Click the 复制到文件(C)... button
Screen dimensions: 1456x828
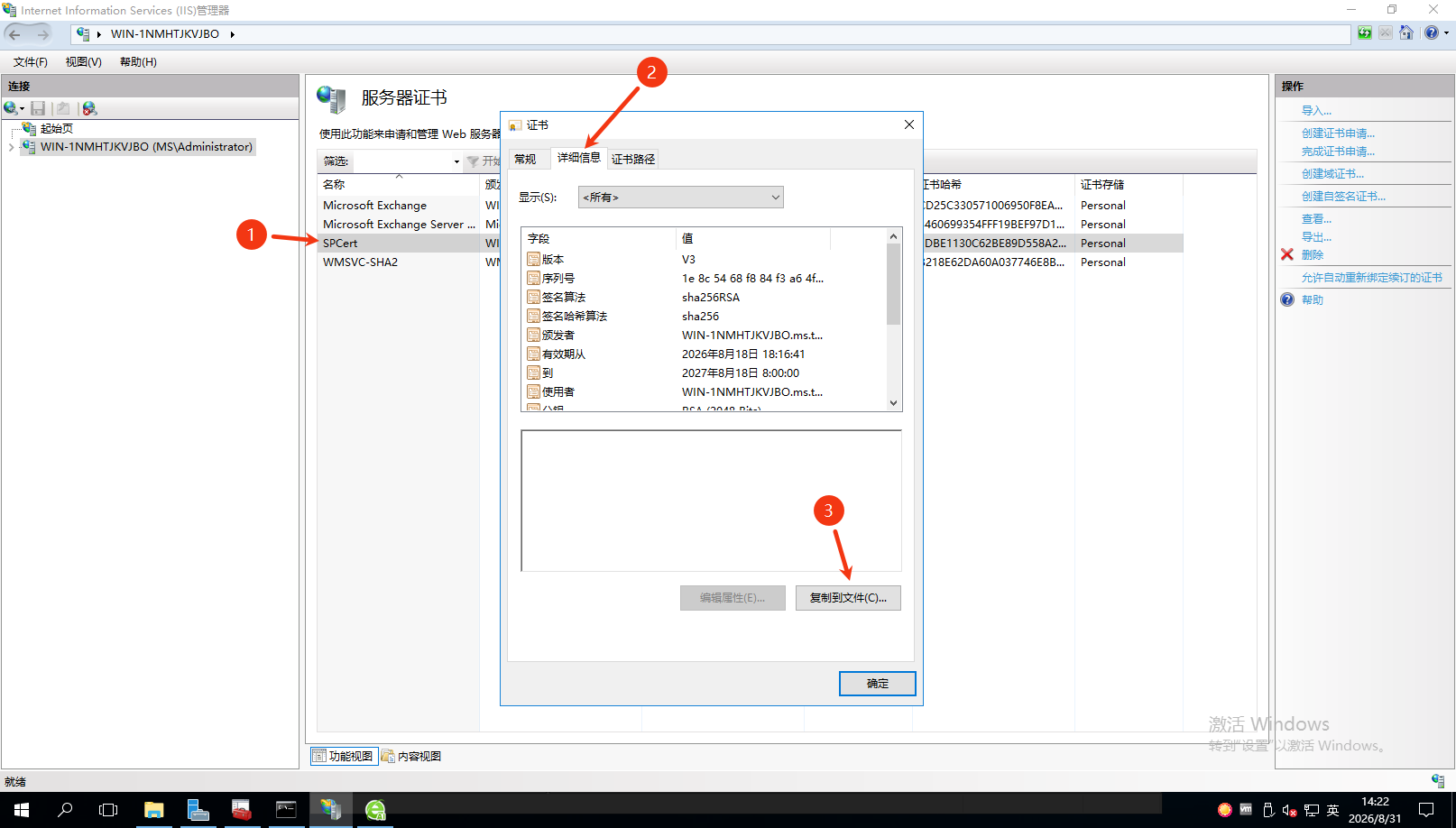[848, 598]
